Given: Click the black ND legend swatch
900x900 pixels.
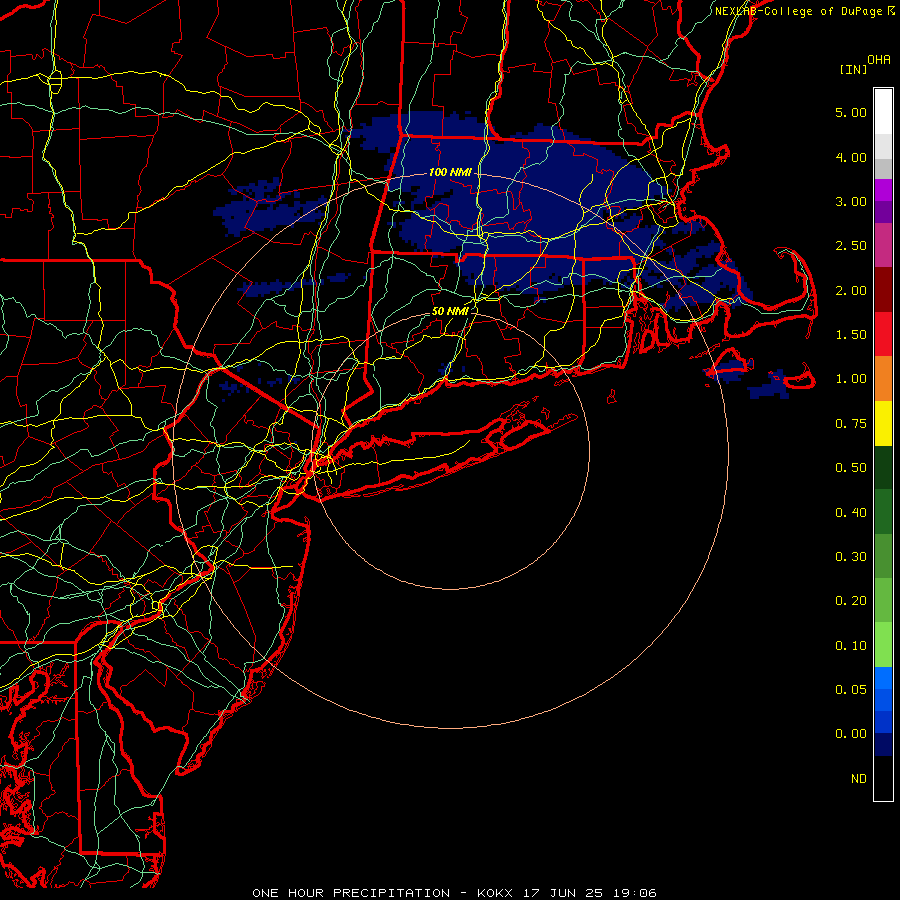Looking at the screenshot, I should 883,778.
